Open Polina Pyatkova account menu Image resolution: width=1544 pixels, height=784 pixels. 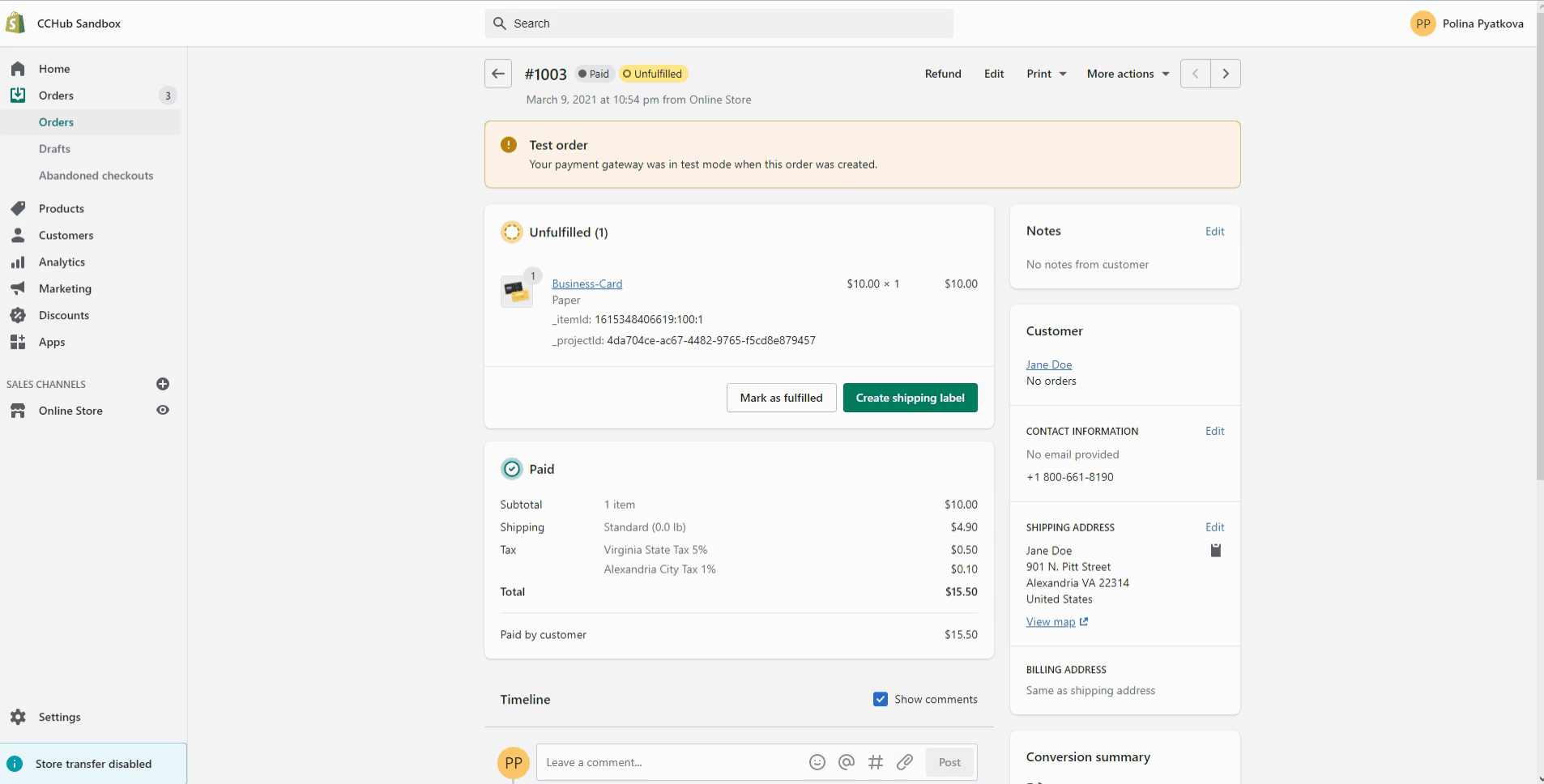point(1467,23)
